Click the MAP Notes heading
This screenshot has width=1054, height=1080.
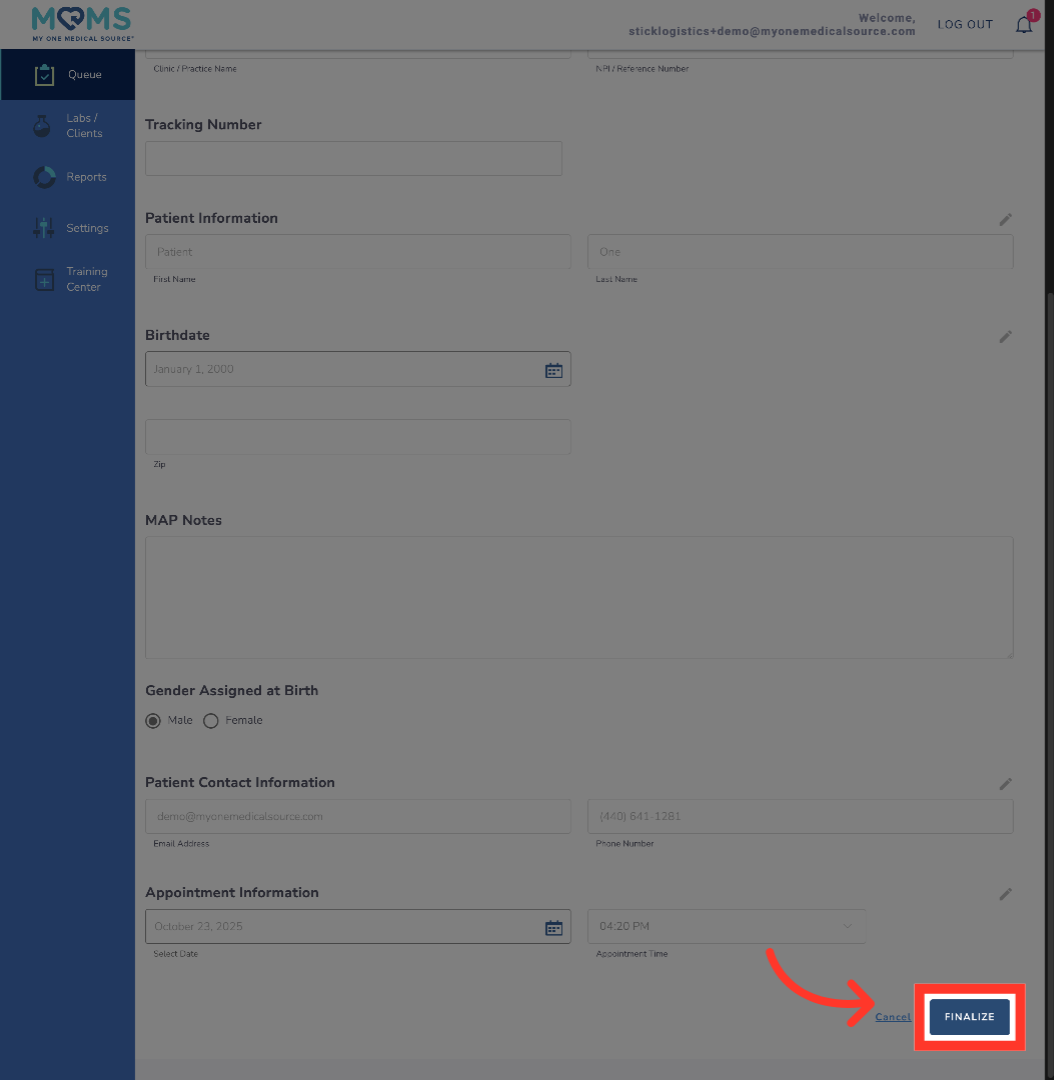click(183, 520)
